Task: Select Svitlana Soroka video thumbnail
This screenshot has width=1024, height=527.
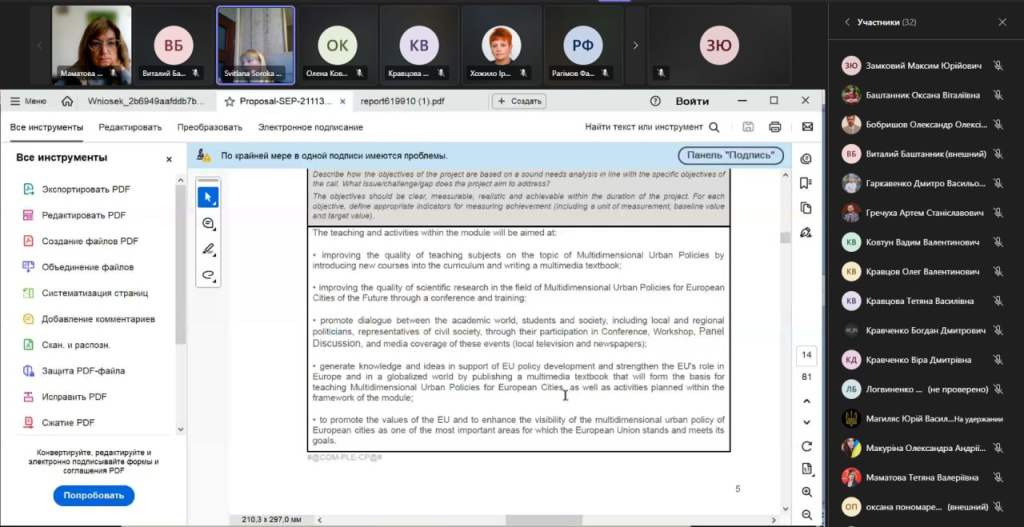Action: pyautogui.click(x=255, y=46)
